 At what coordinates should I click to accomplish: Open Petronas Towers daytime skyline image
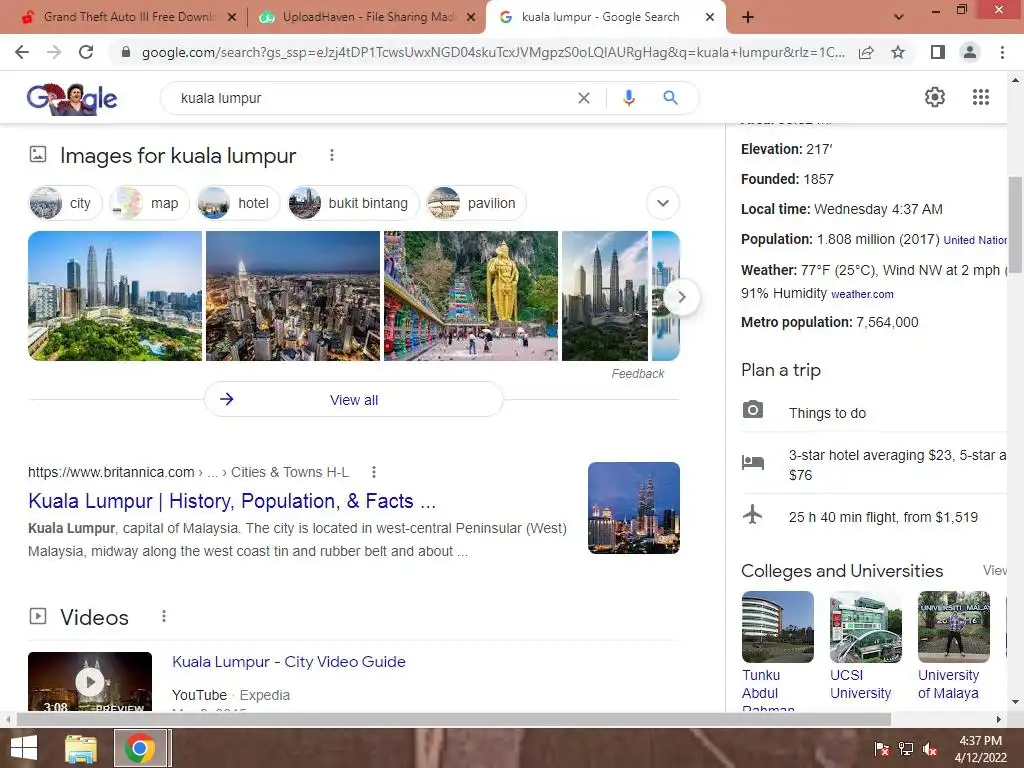pos(115,296)
